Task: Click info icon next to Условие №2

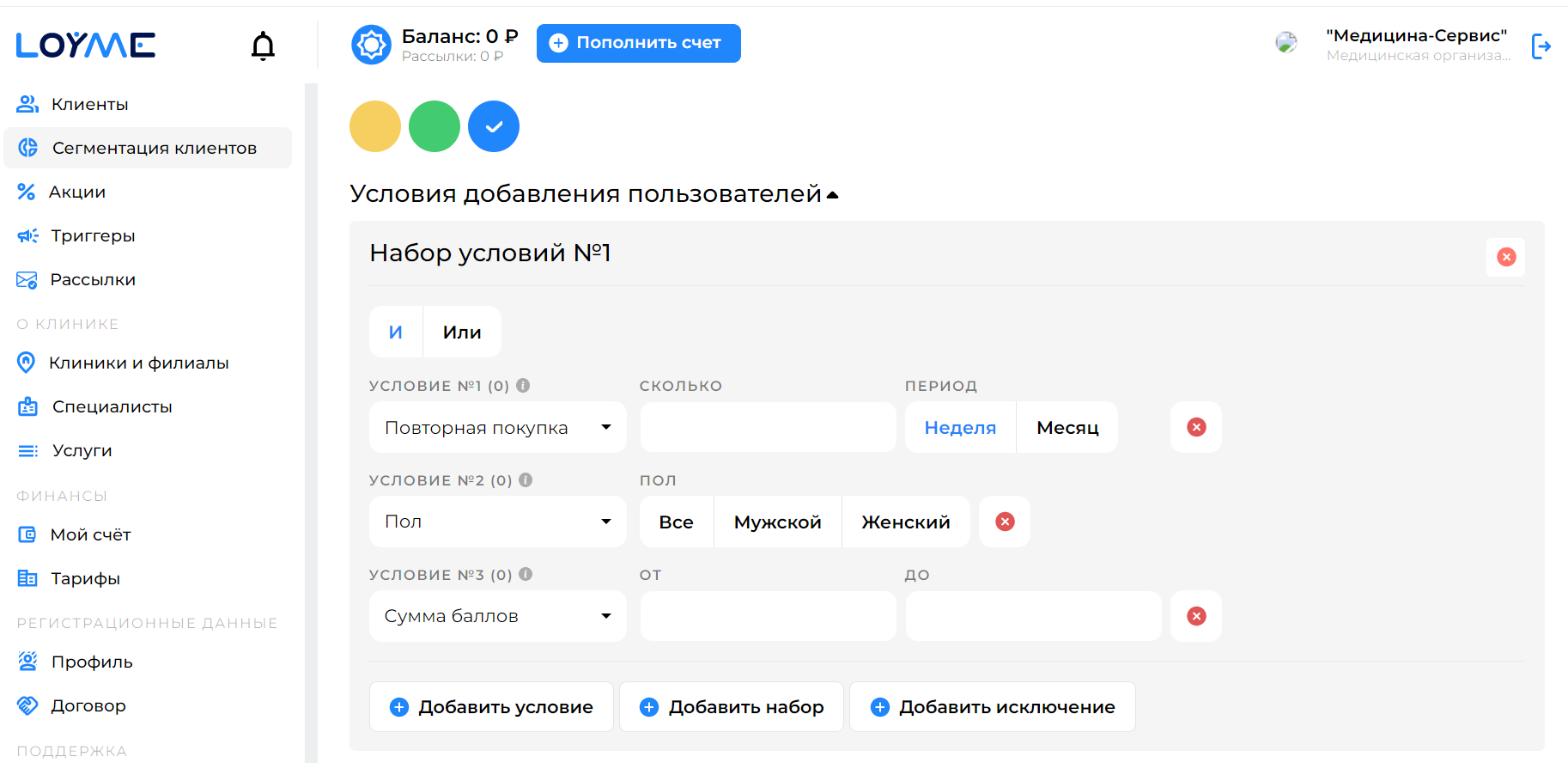Action: [x=526, y=480]
